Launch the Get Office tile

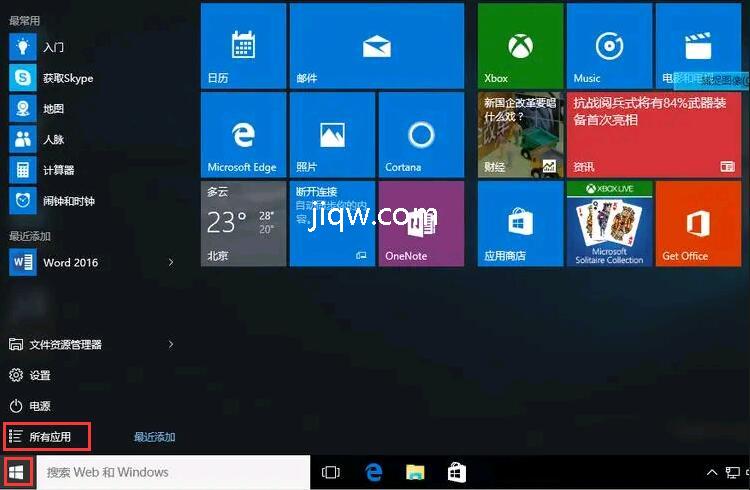(x=697, y=223)
